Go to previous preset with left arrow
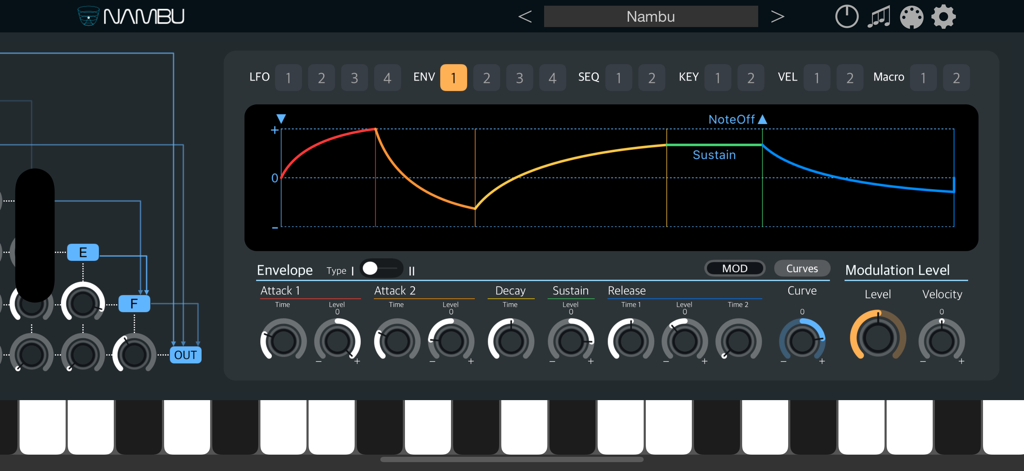Viewport: 1024px width, 471px height. point(524,16)
